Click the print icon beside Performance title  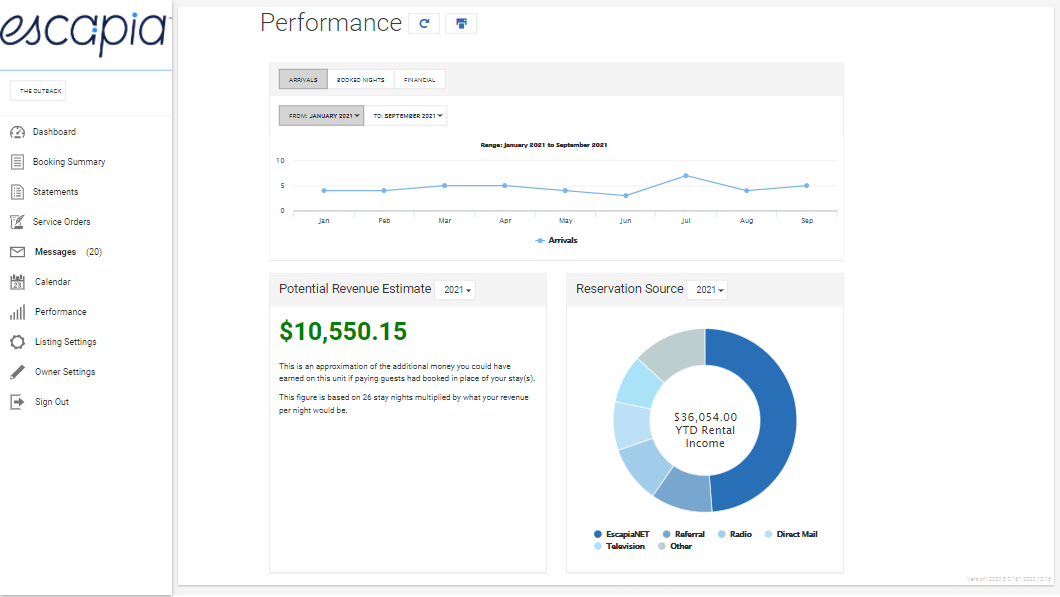pyautogui.click(x=461, y=23)
